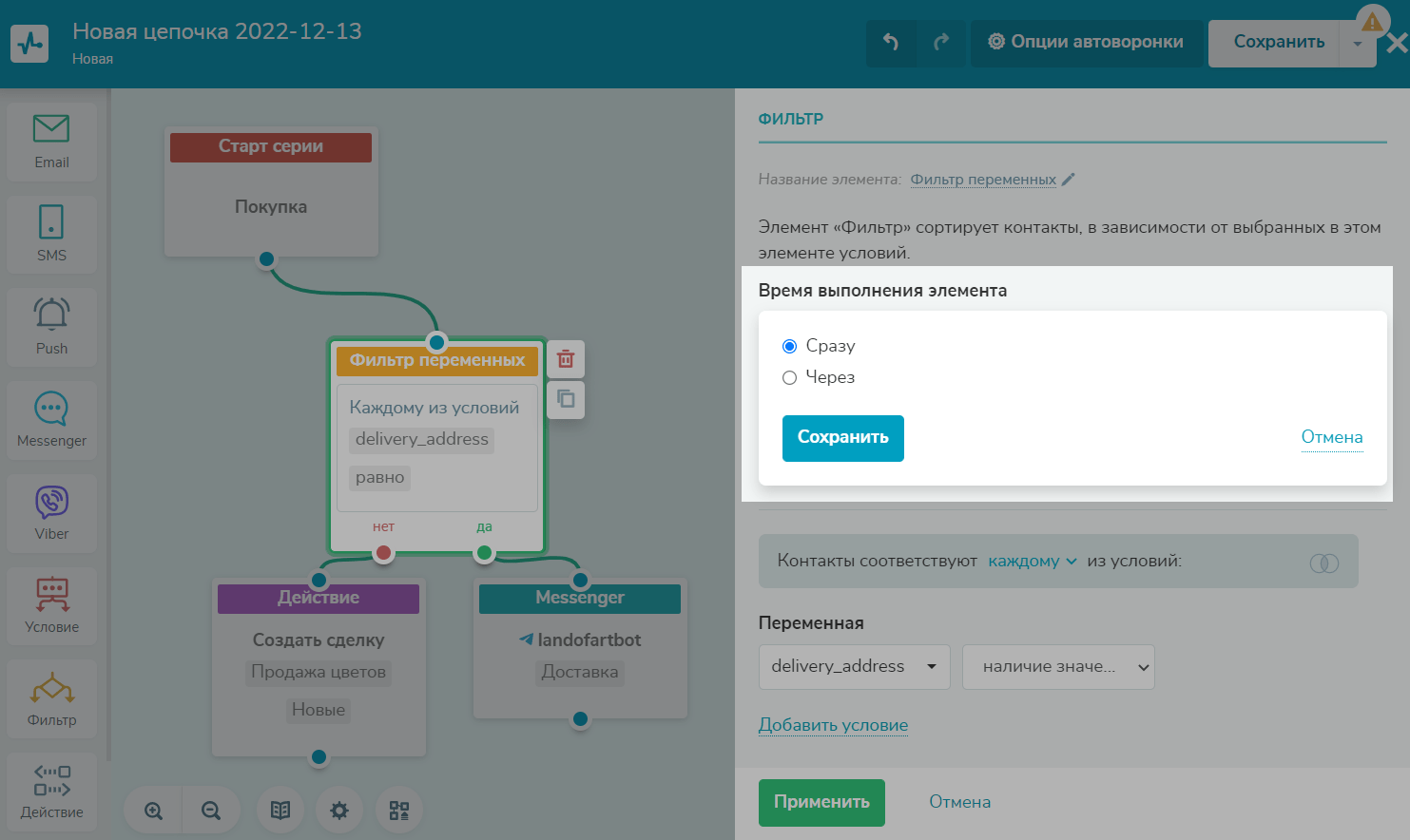
Task: Click the Фильтр переменных block header
Action: 437,360
